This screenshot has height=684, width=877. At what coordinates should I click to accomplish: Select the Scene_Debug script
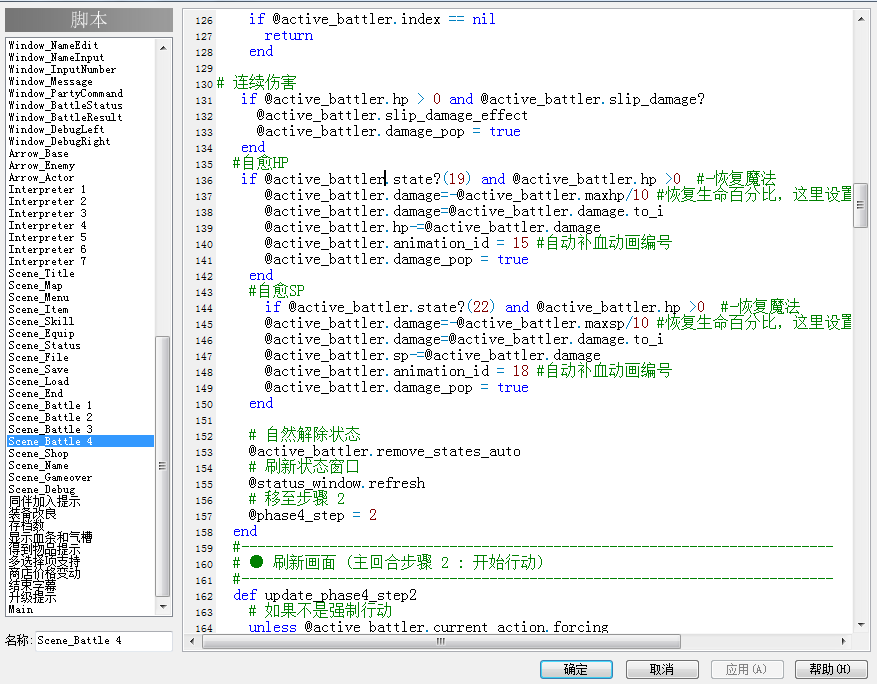point(42,489)
